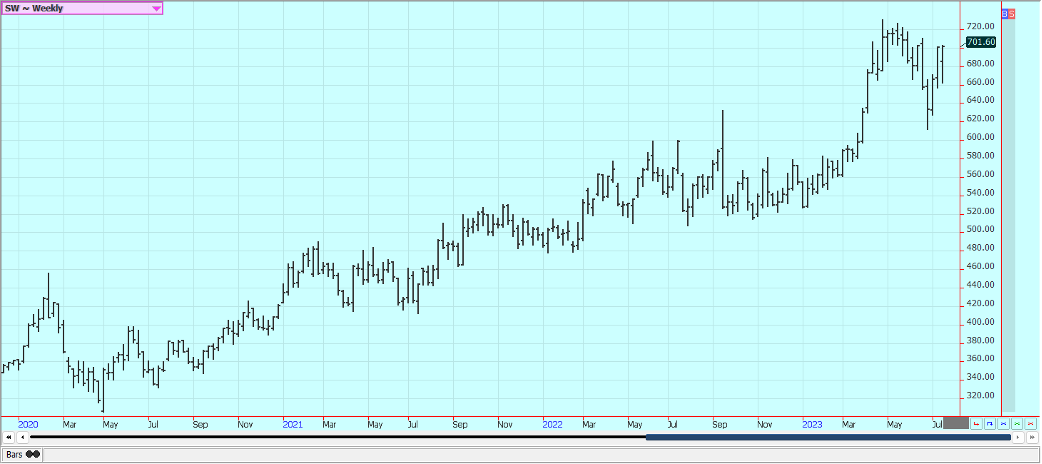
Task: Click the 2021 year label on time axis
Action: tap(292, 423)
